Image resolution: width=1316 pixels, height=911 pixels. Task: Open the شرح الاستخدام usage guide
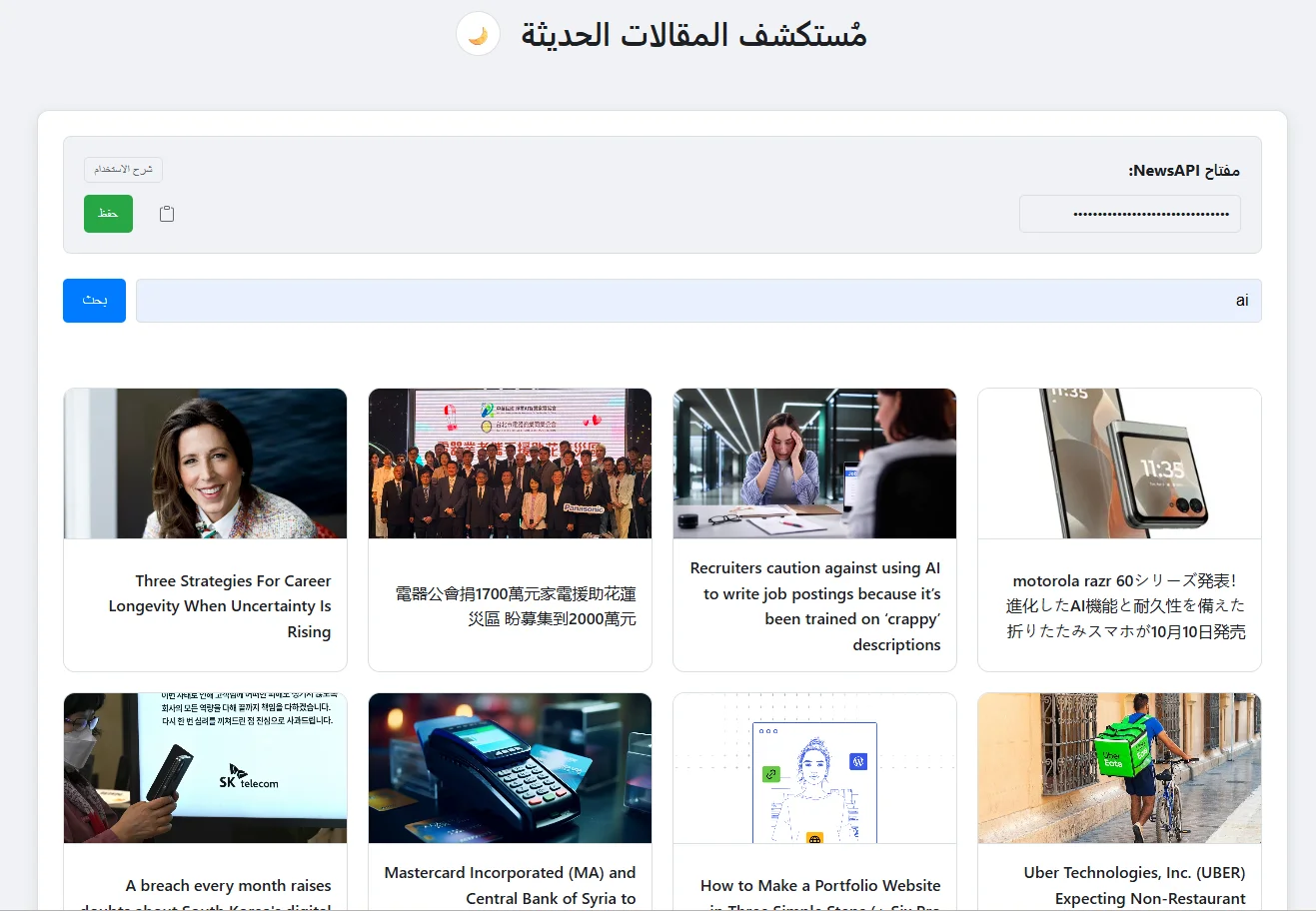click(123, 170)
